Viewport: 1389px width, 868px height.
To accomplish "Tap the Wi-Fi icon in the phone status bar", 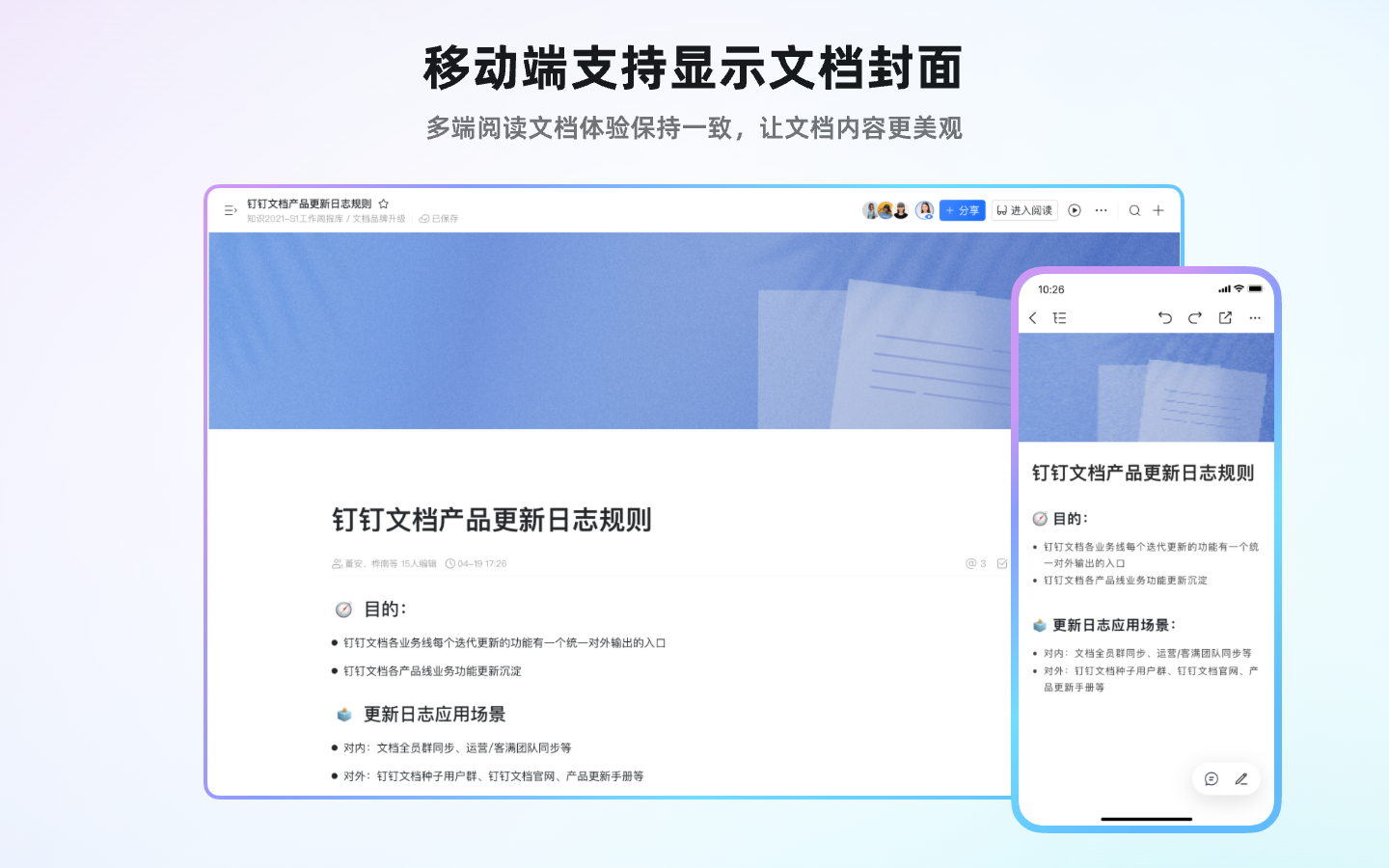I will pyautogui.click(x=1239, y=288).
